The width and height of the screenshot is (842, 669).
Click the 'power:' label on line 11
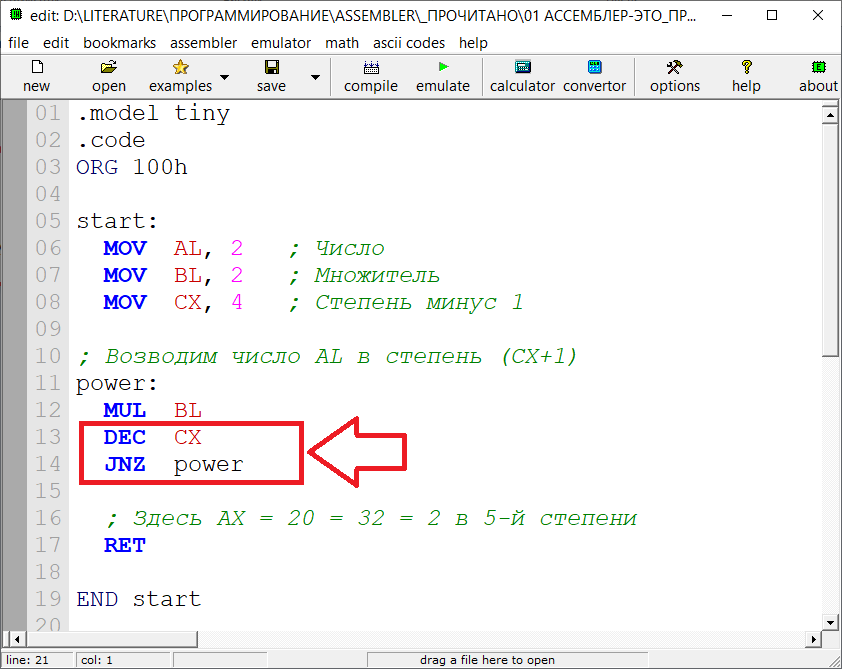coord(117,384)
